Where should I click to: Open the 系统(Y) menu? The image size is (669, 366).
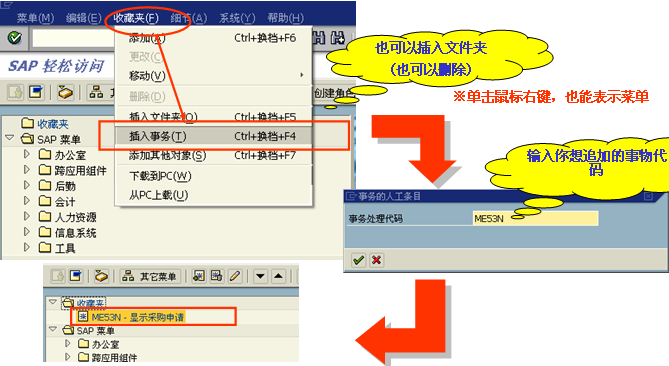(237, 18)
